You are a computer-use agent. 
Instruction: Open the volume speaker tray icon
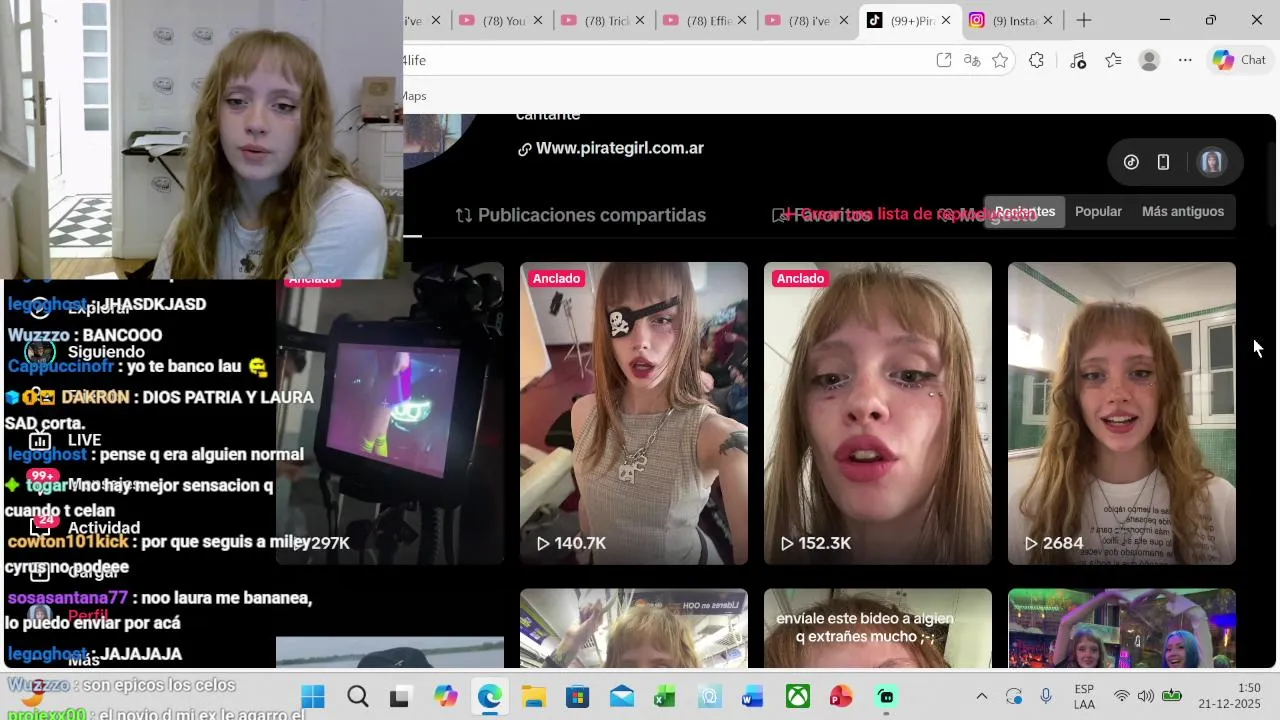point(1146,696)
